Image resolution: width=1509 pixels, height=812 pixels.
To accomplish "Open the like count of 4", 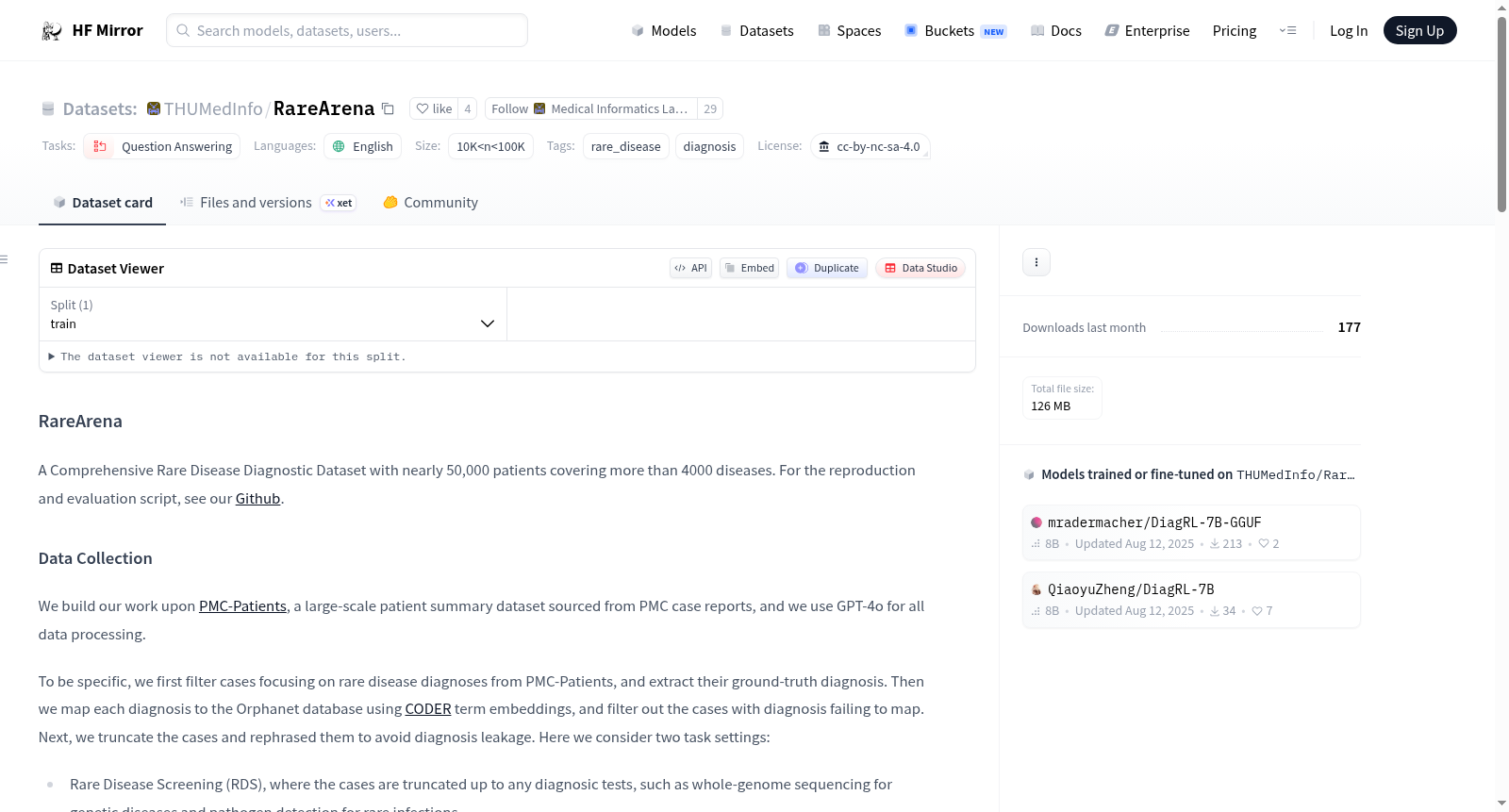I will tap(467, 109).
